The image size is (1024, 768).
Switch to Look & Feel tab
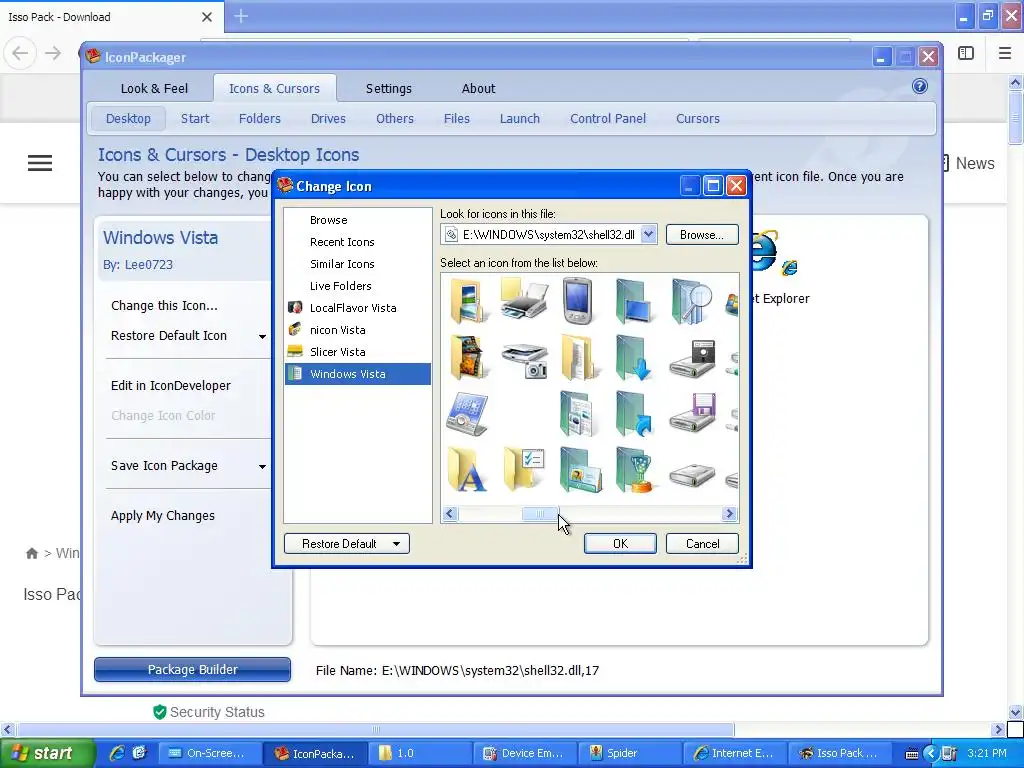tap(154, 89)
